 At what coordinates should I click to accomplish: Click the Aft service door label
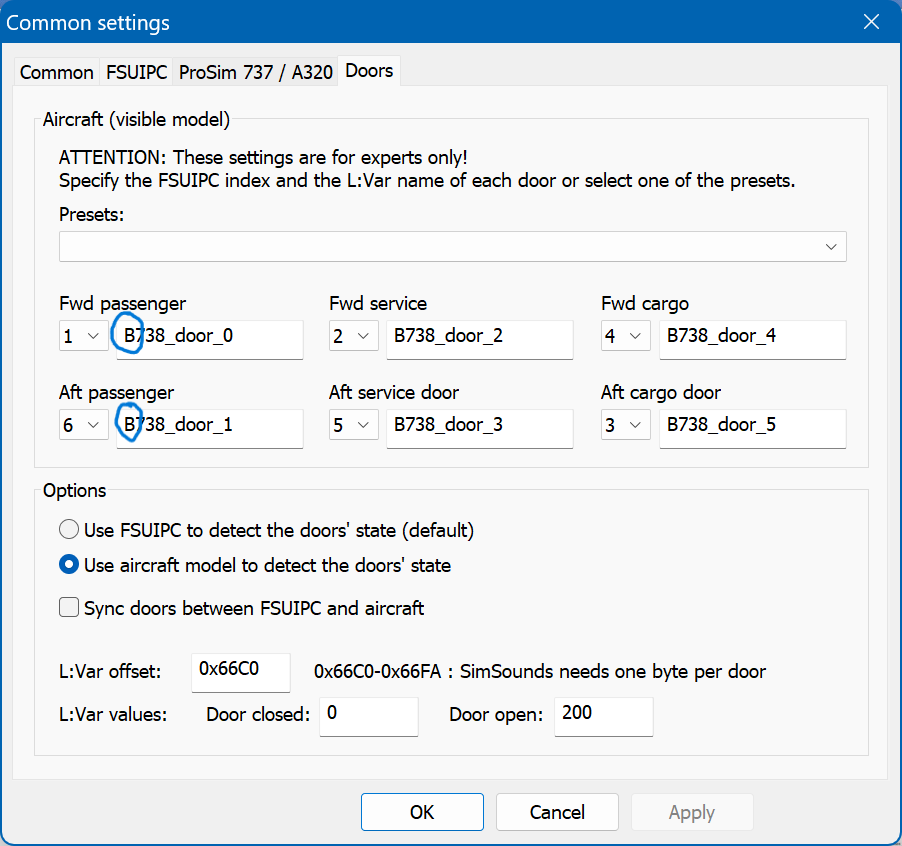393,392
